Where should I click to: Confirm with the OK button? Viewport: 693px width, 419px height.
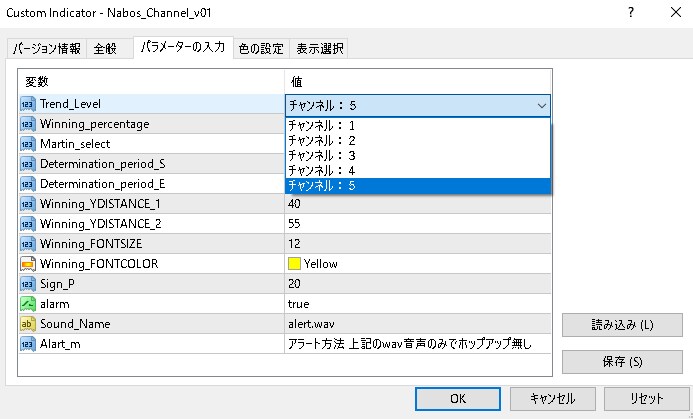(x=458, y=399)
